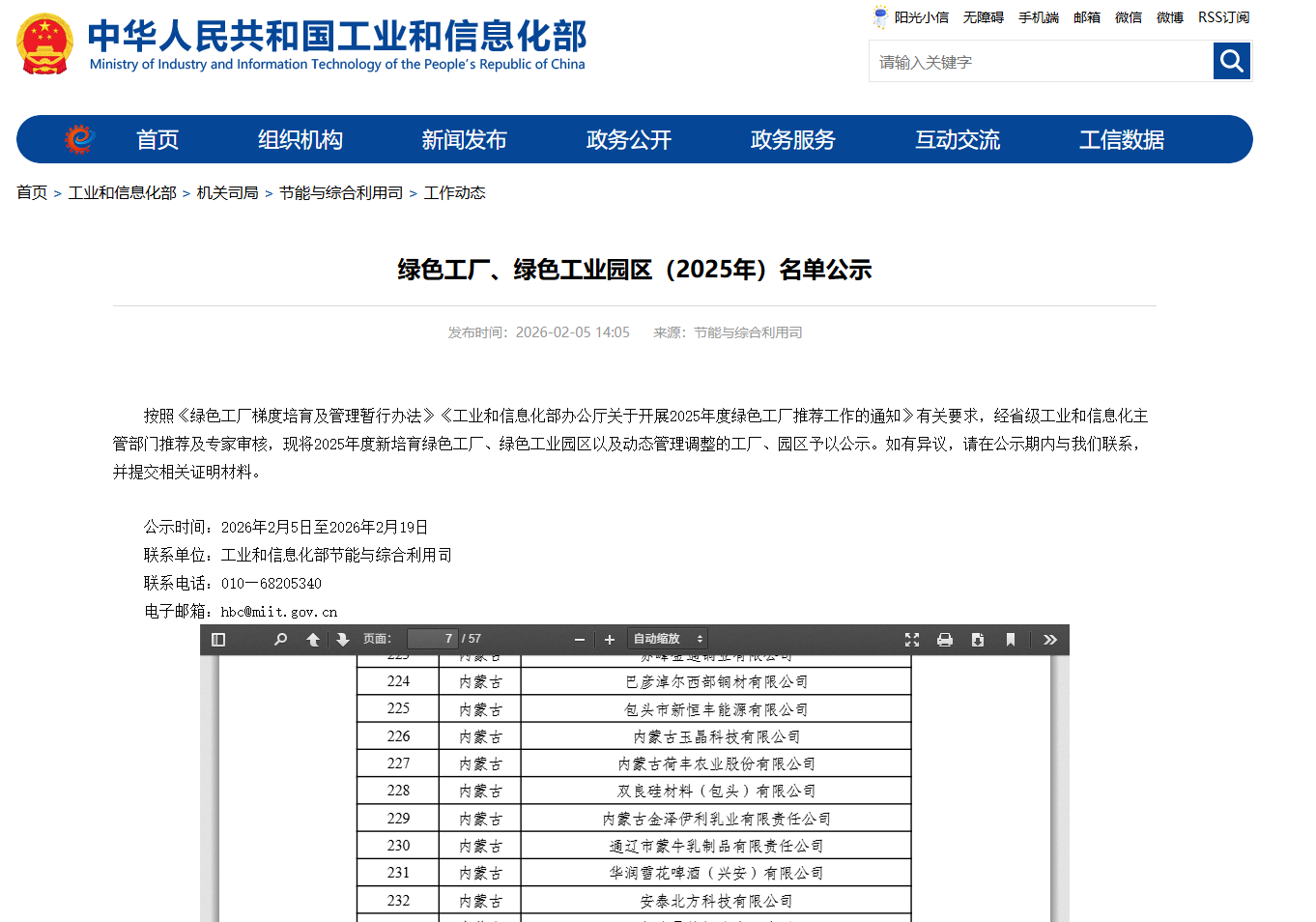Open search within the PDF viewer

click(x=280, y=639)
